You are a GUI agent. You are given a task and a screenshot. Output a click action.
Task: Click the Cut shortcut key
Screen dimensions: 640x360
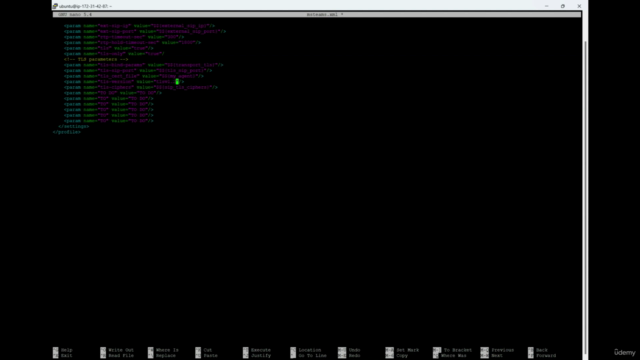tap(198, 350)
